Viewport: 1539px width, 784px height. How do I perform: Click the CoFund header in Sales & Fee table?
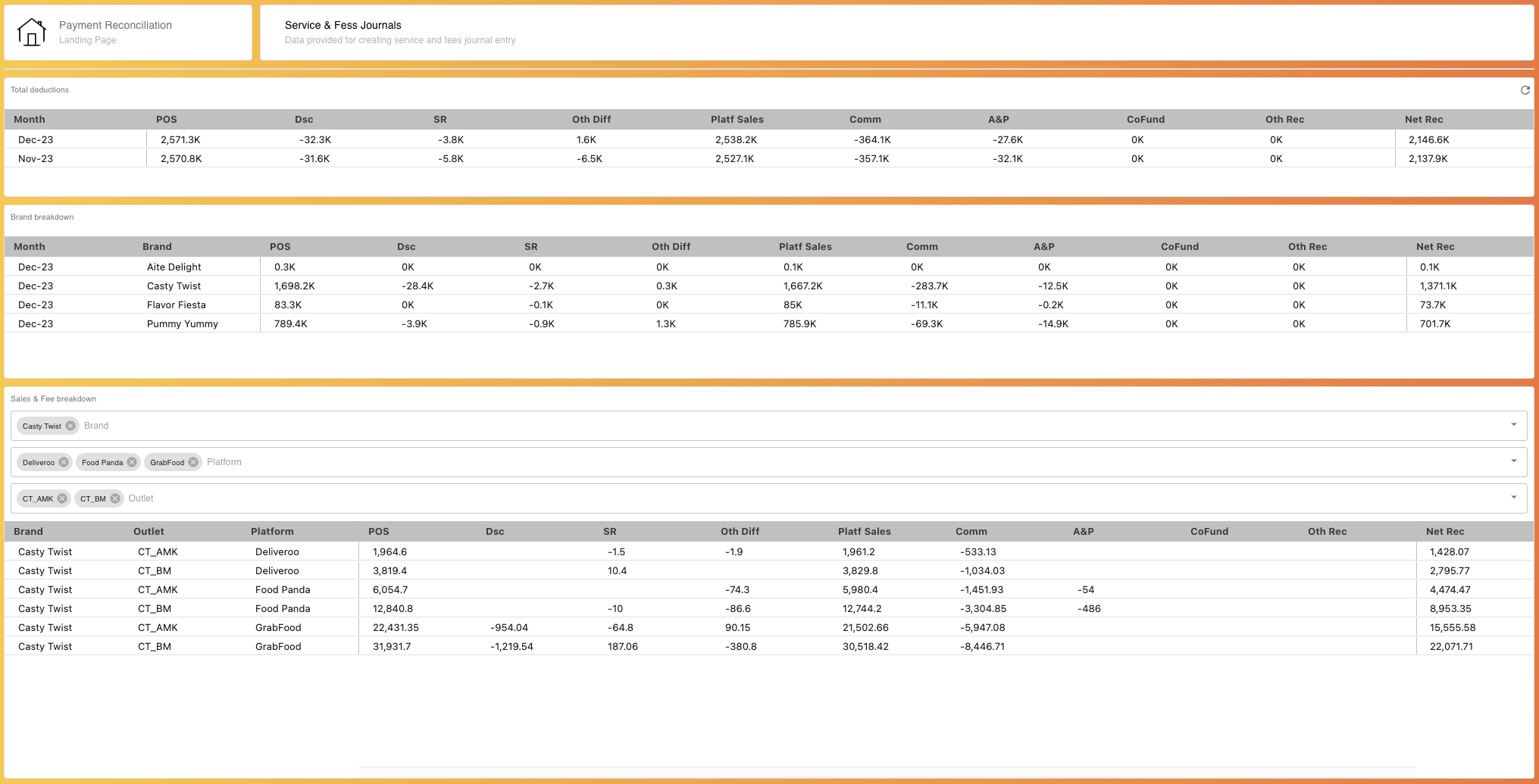pos(1209,531)
